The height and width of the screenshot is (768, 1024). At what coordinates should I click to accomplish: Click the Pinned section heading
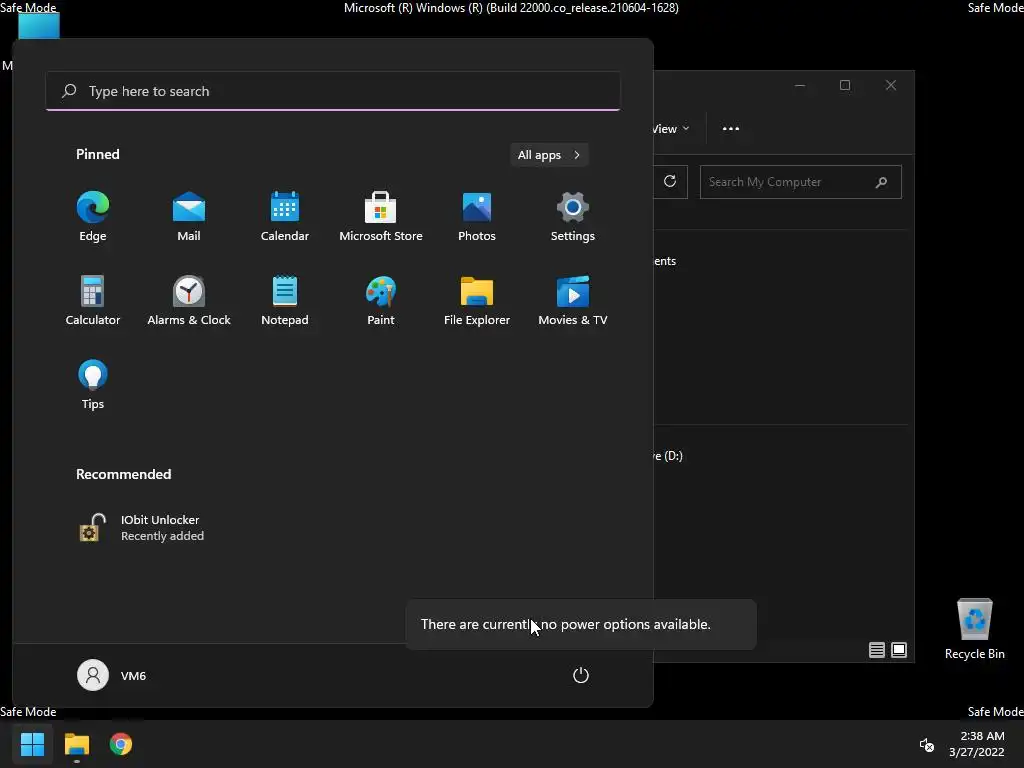98,154
